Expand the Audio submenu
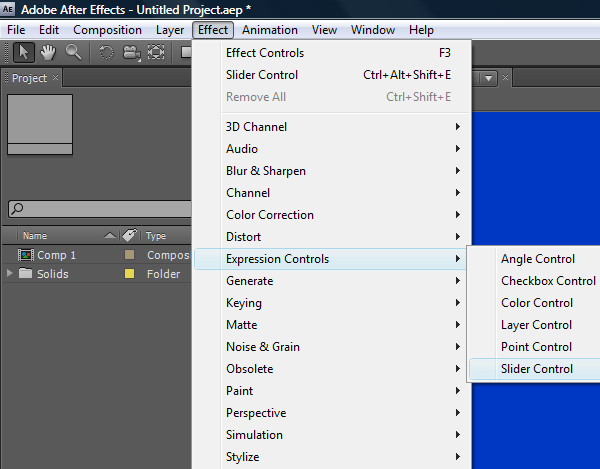The image size is (600, 469). pyautogui.click(x=332, y=149)
